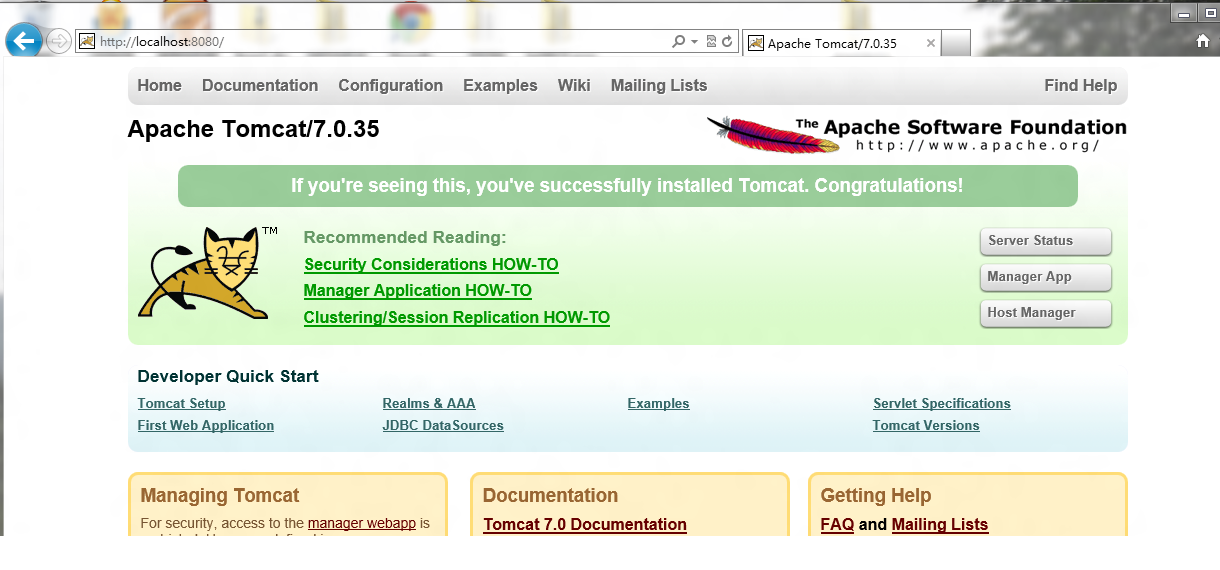
Task: Click the browser Forward arrow button
Action: pos(59,42)
